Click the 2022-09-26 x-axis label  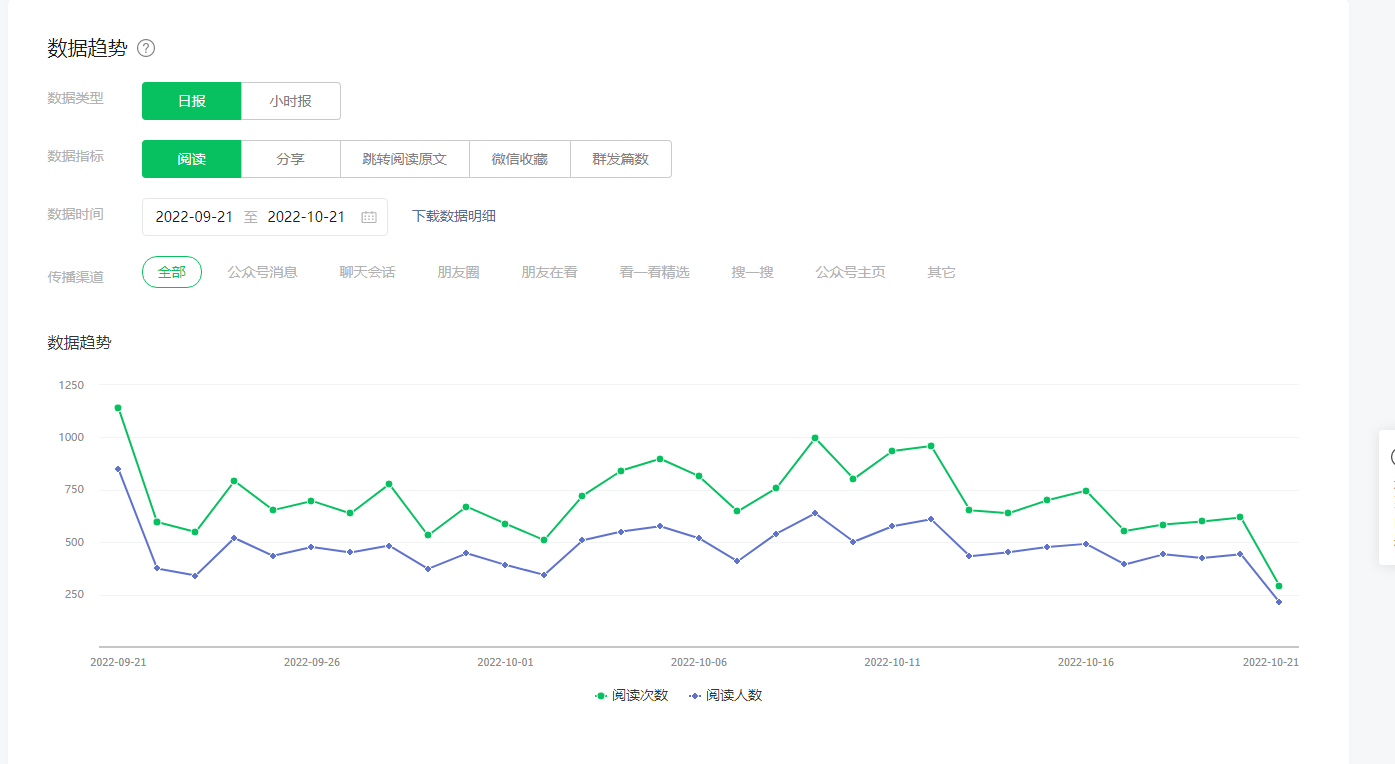click(312, 662)
